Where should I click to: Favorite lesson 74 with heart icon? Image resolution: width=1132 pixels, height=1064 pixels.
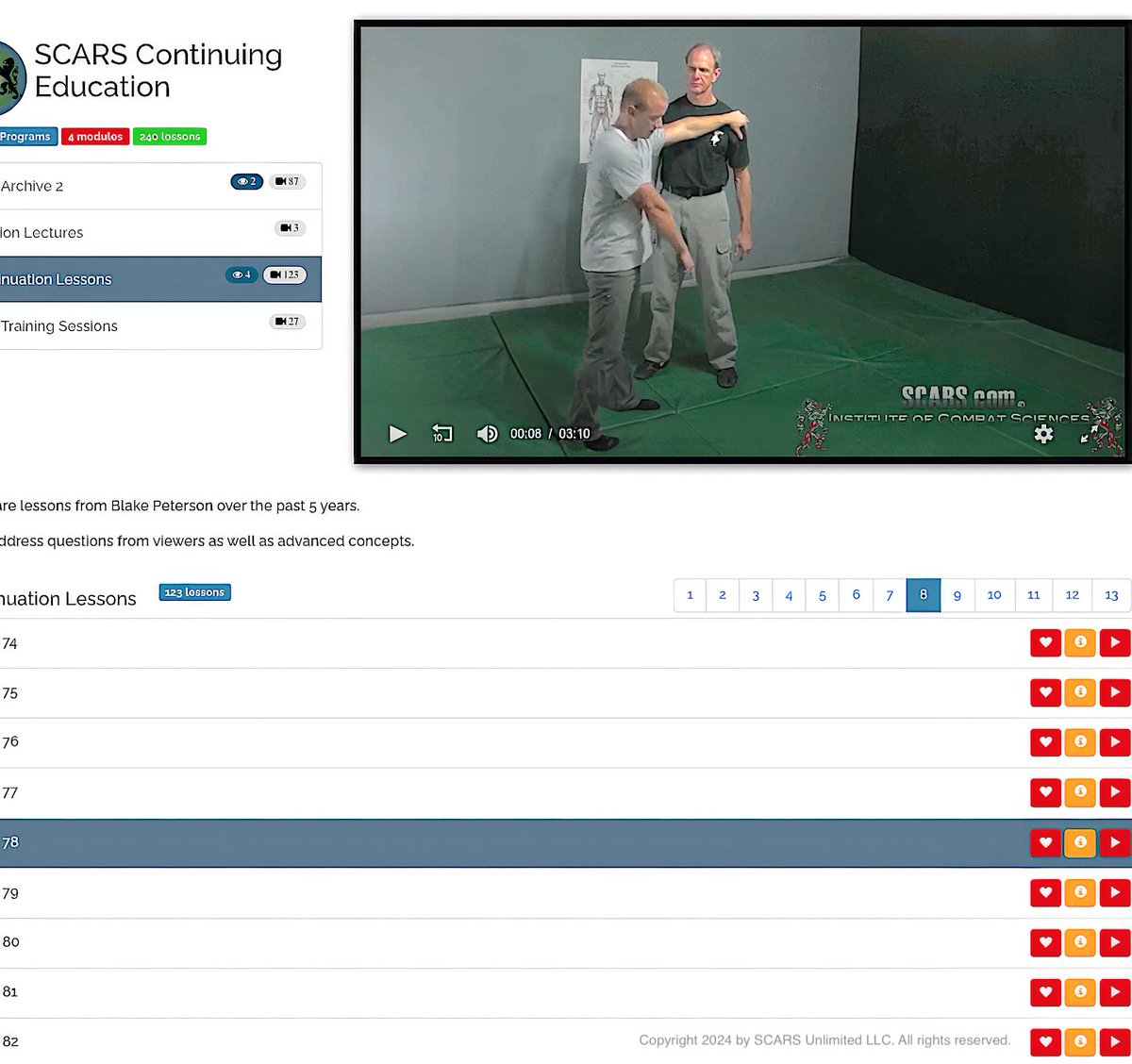click(1045, 643)
